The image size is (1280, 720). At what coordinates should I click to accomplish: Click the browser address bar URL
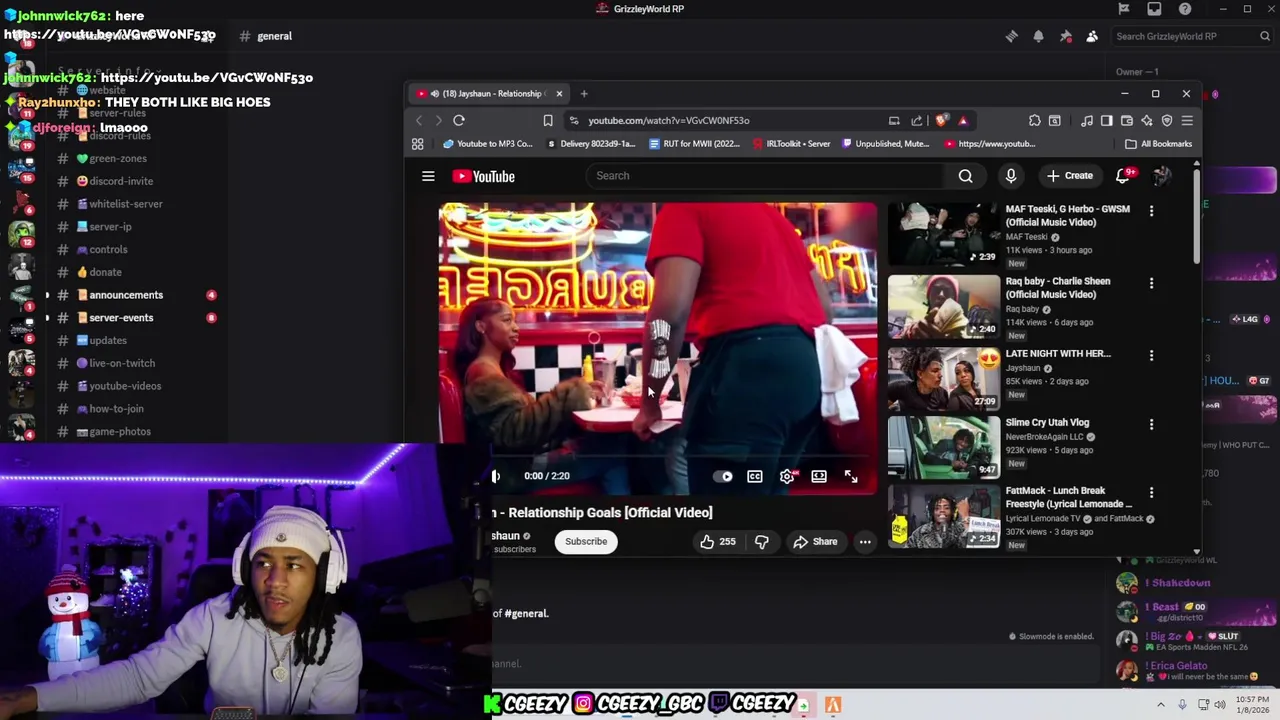[669, 120]
